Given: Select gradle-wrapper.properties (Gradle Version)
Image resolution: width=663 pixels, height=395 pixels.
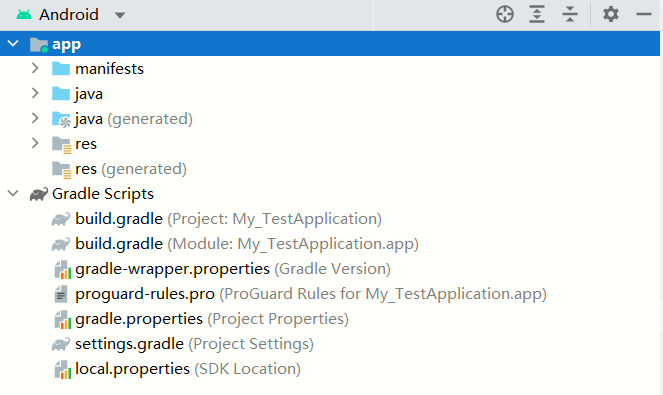Looking at the screenshot, I should click(x=233, y=269).
